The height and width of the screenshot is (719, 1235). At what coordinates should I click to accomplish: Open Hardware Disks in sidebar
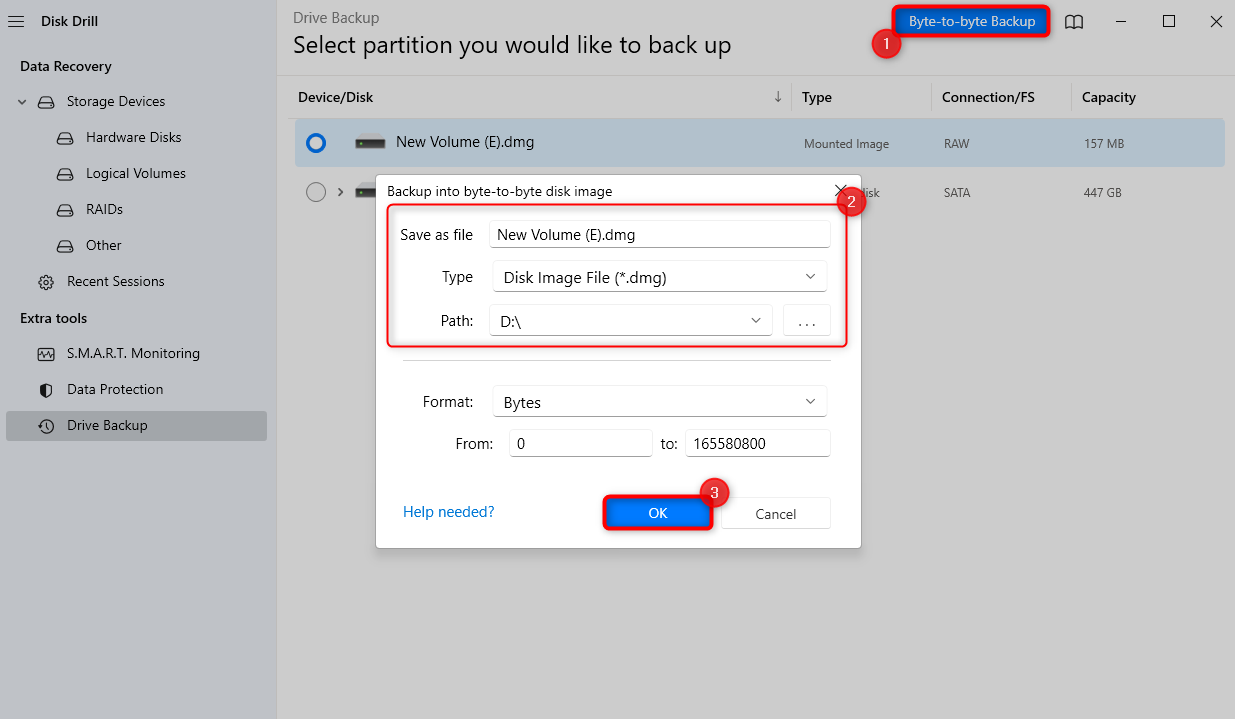[134, 138]
